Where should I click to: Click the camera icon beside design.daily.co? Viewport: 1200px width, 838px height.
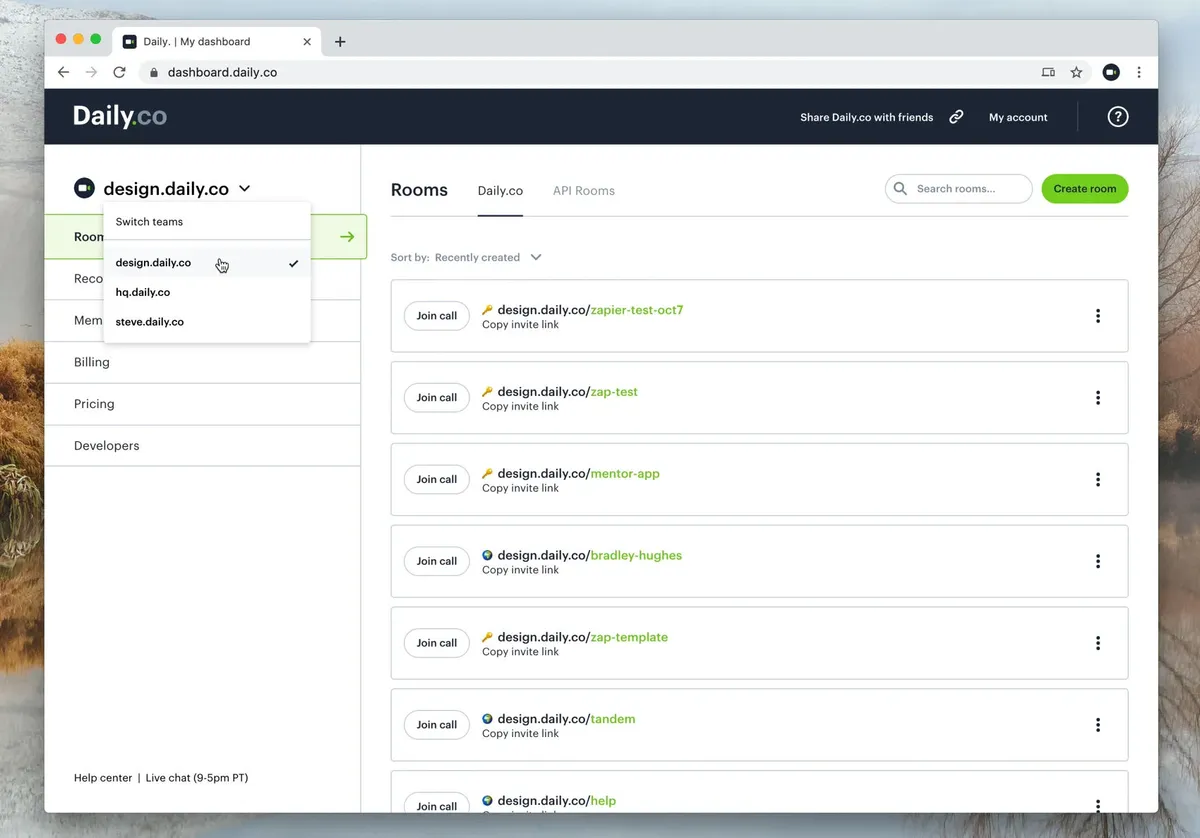[84, 188]
